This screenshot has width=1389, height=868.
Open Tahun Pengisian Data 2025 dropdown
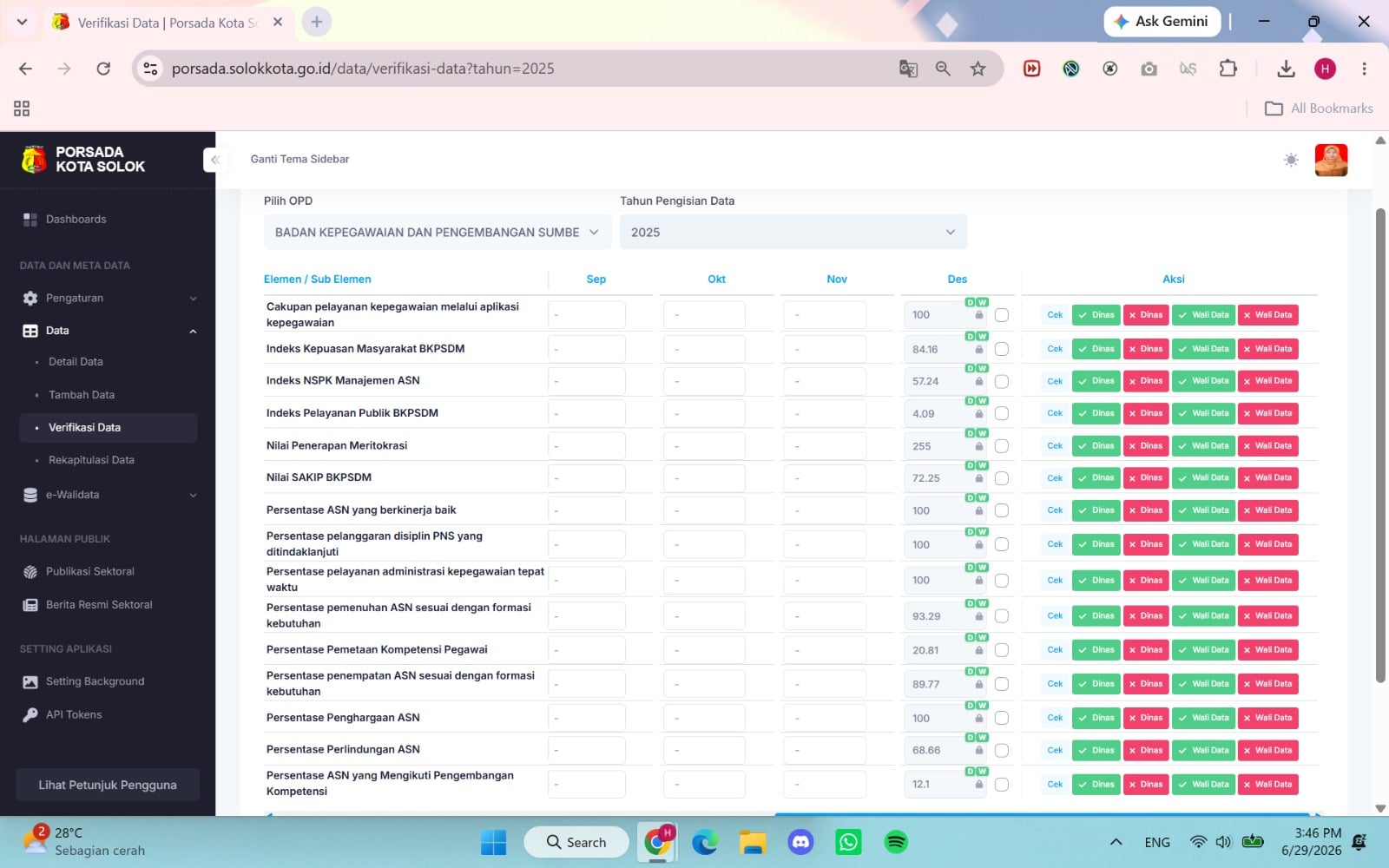pos(793,233)
